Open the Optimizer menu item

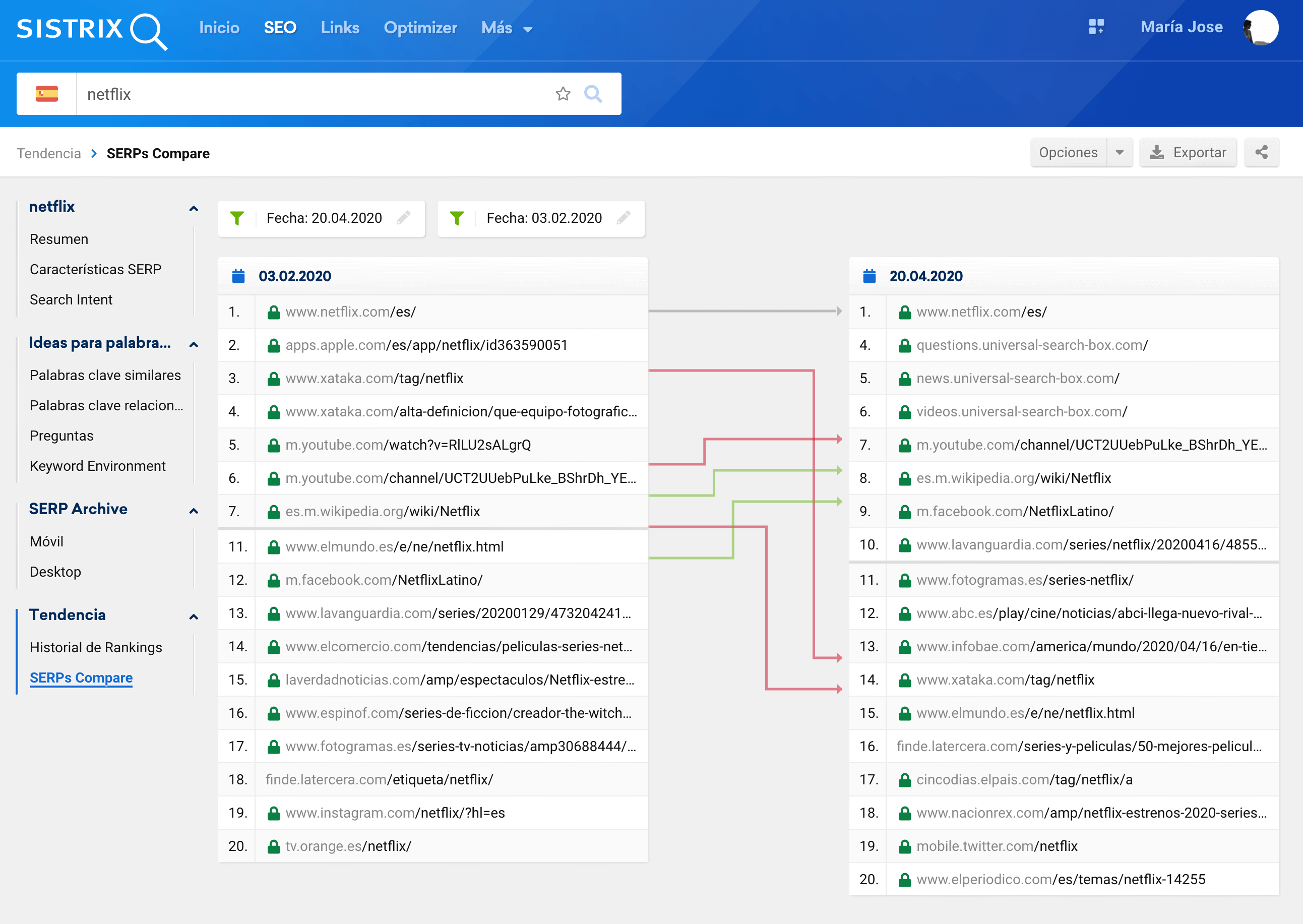pos(420,28)
